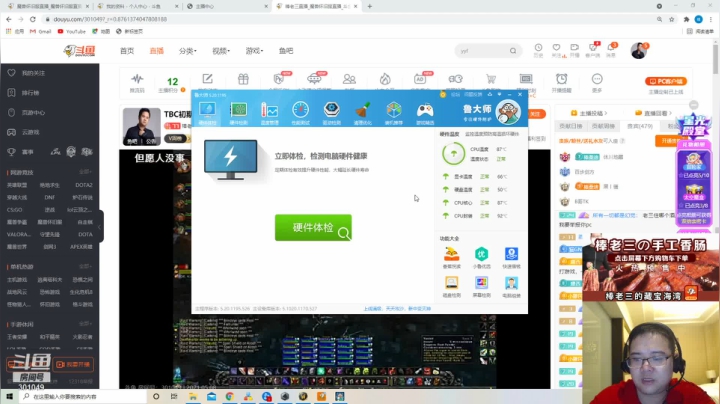Click the Lu Master cartoon mascot avatar
The width and height of the screenshot is (720, 404).
508,112
